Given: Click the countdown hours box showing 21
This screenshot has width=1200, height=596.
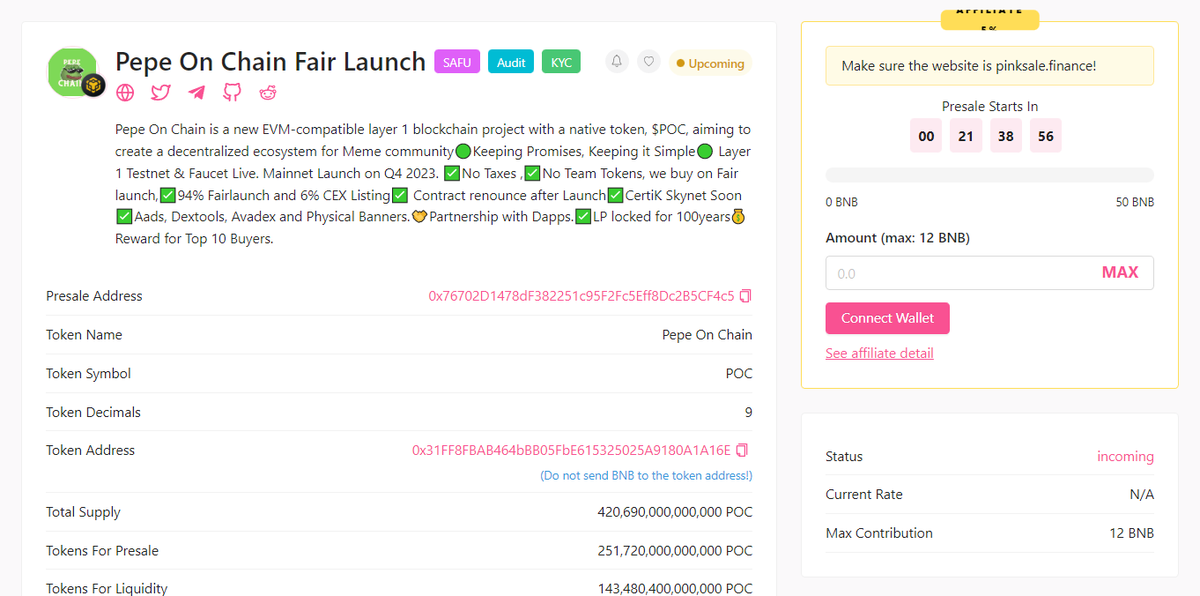Looking at the screenshot, I should coord(966,136).
